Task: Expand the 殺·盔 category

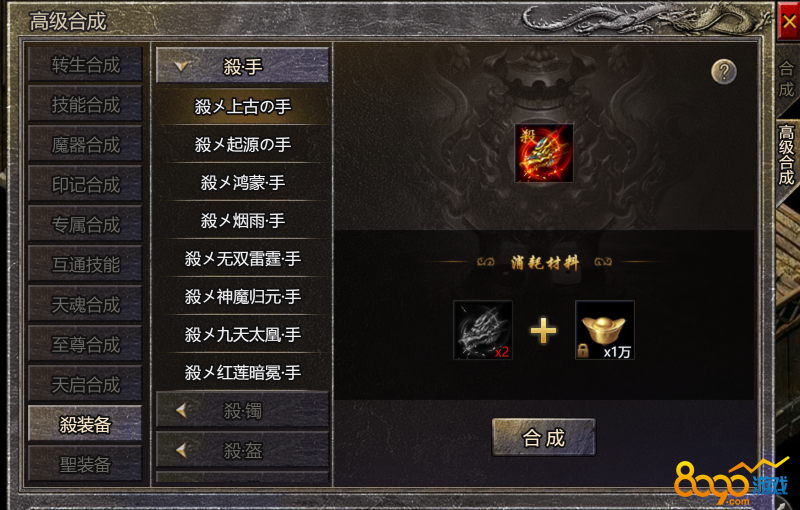Action: 242,449
